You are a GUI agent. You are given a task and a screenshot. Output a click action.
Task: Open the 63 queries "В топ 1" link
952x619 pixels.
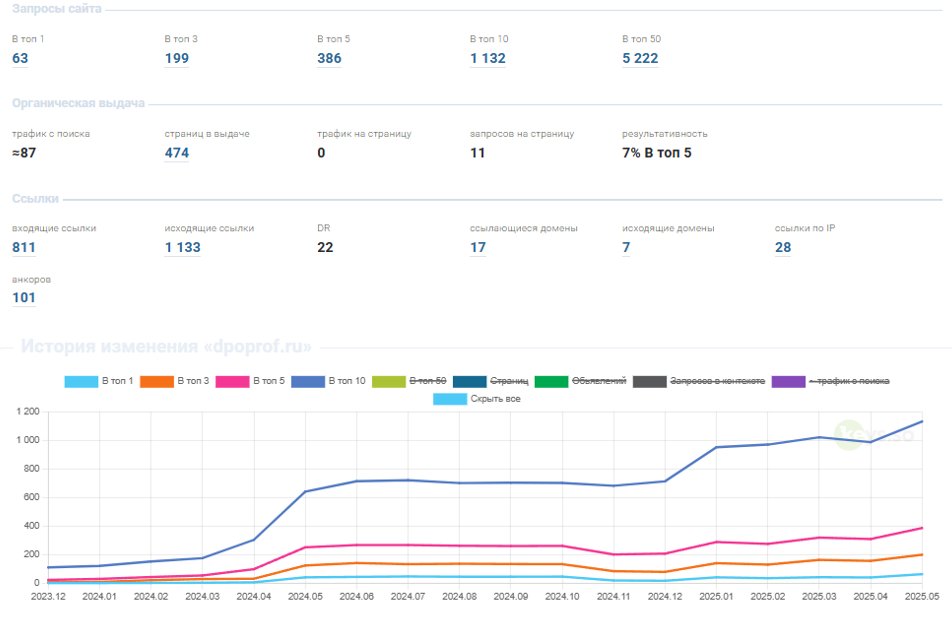(20, 58)
